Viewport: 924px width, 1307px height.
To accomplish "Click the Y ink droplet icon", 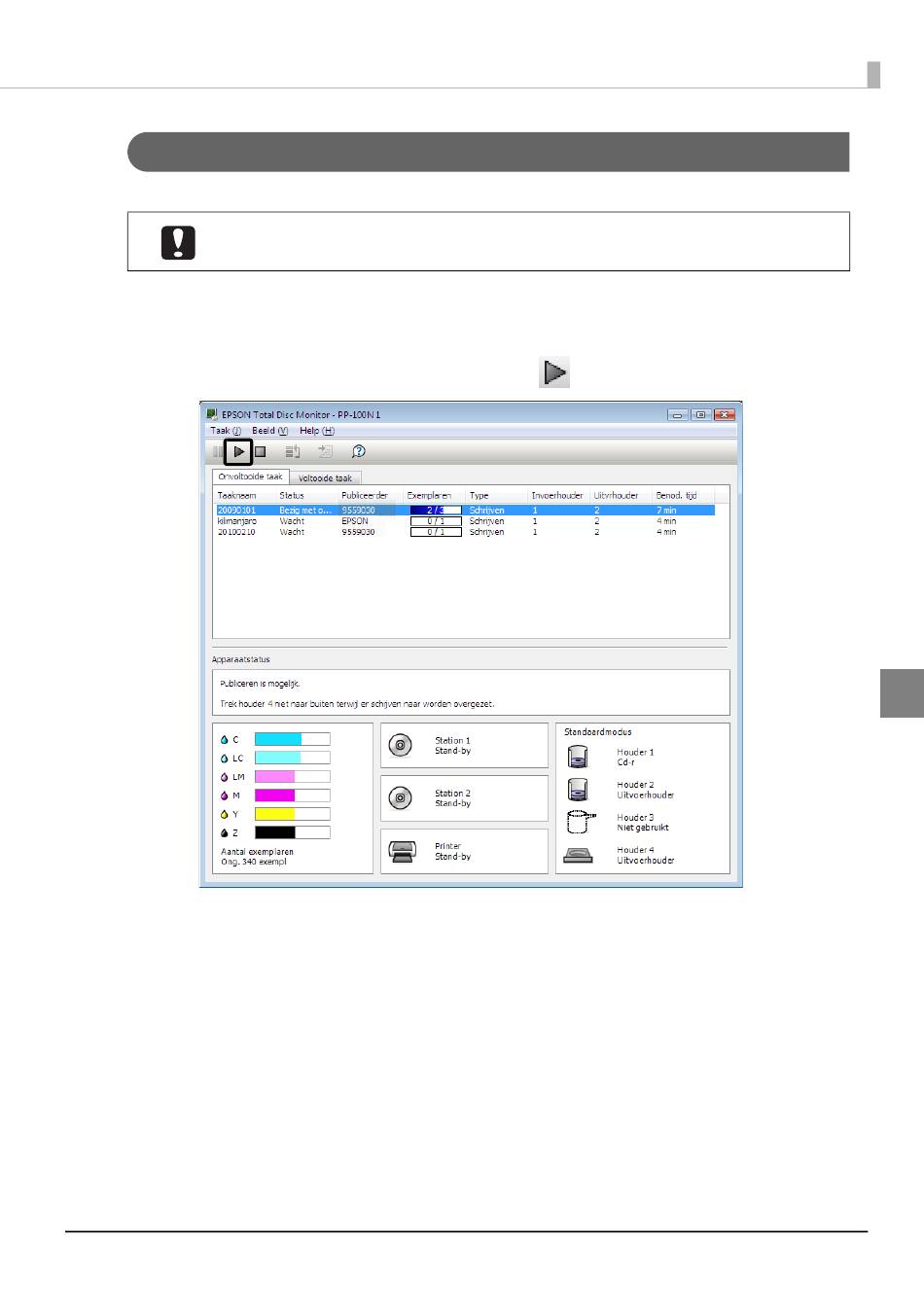I will 225,814.
